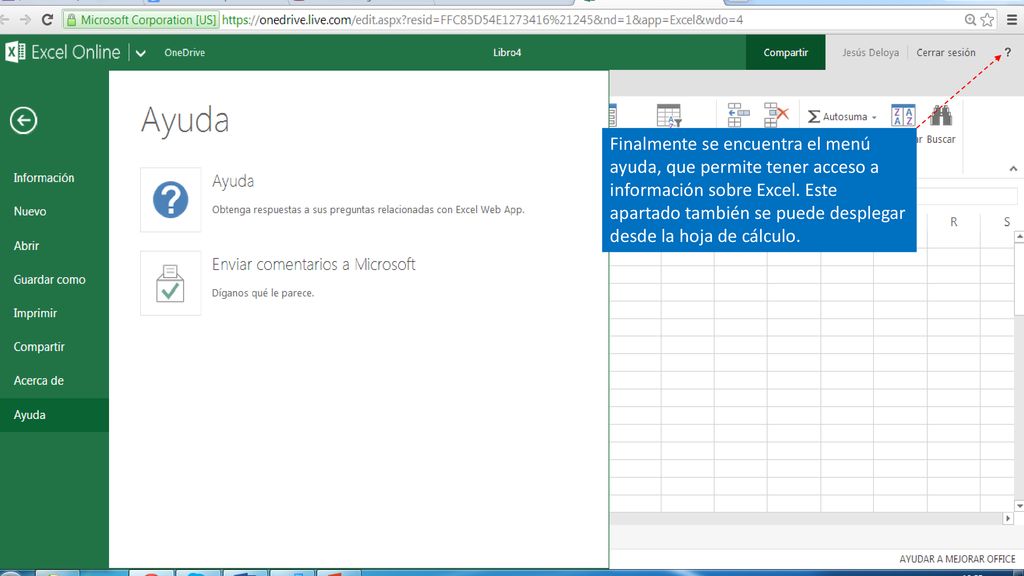Open help via the question mark

point(1008,52)
